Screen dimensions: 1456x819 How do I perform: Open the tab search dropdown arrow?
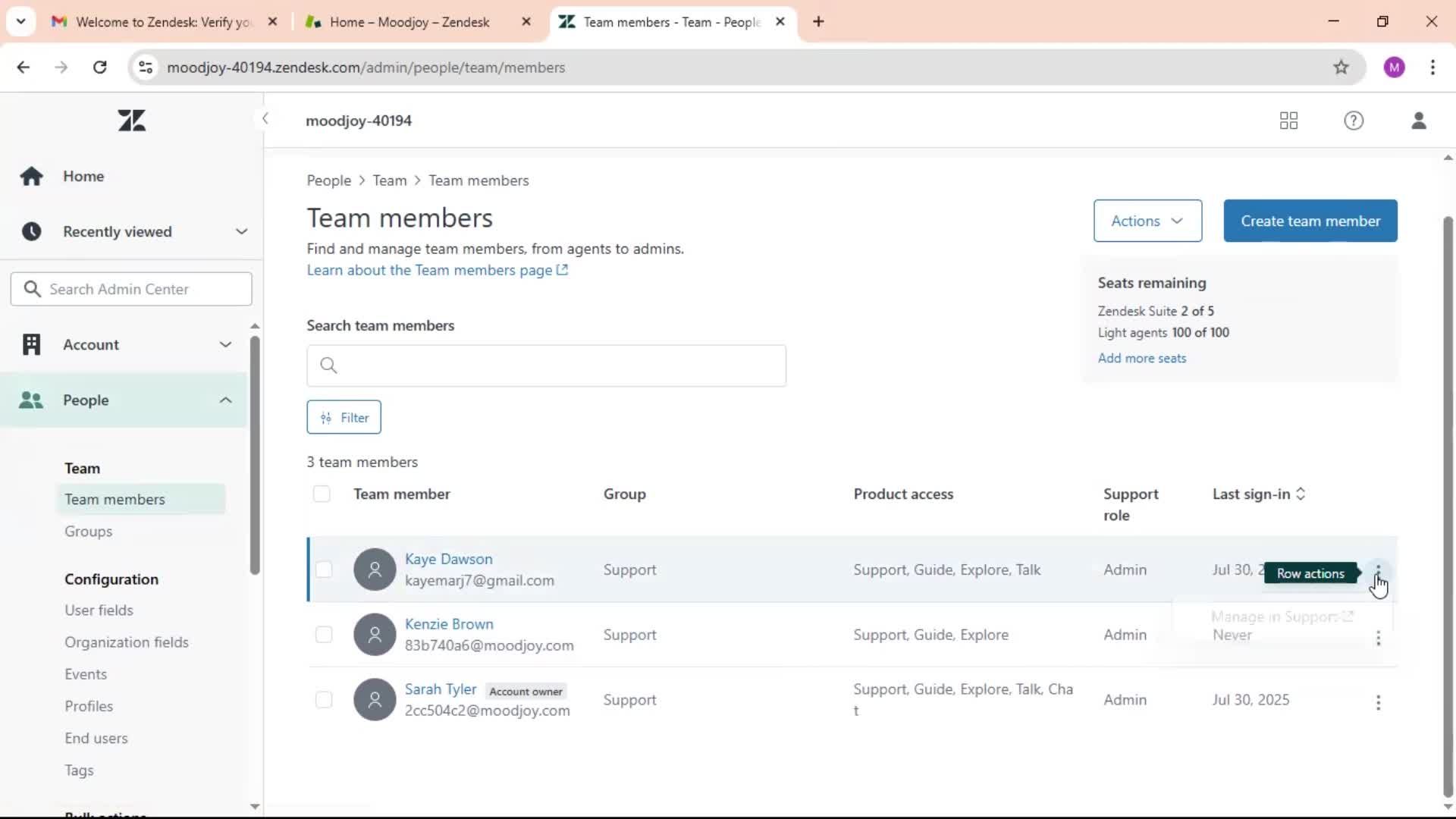click(20, 22)
